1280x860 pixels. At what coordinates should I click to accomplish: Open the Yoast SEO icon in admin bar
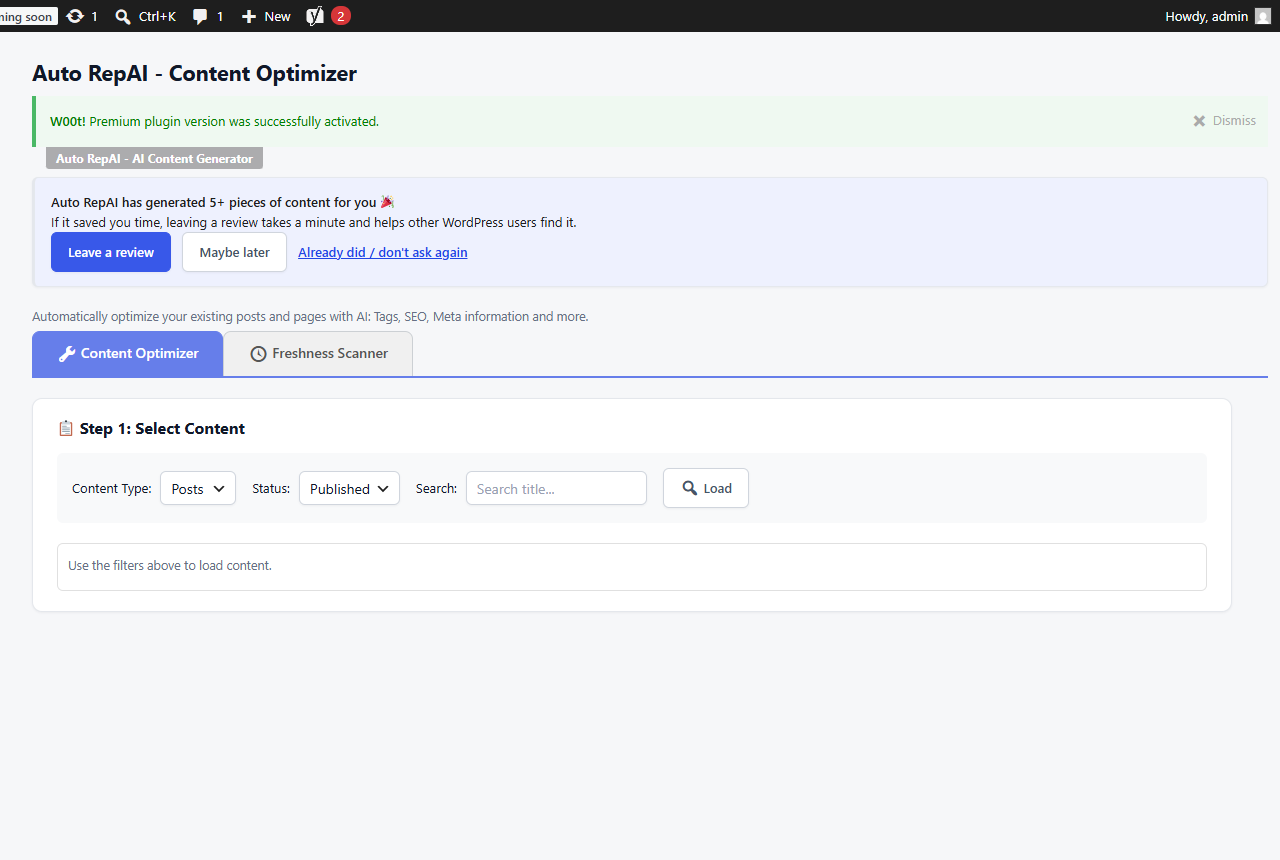click(x=315, y=16)
